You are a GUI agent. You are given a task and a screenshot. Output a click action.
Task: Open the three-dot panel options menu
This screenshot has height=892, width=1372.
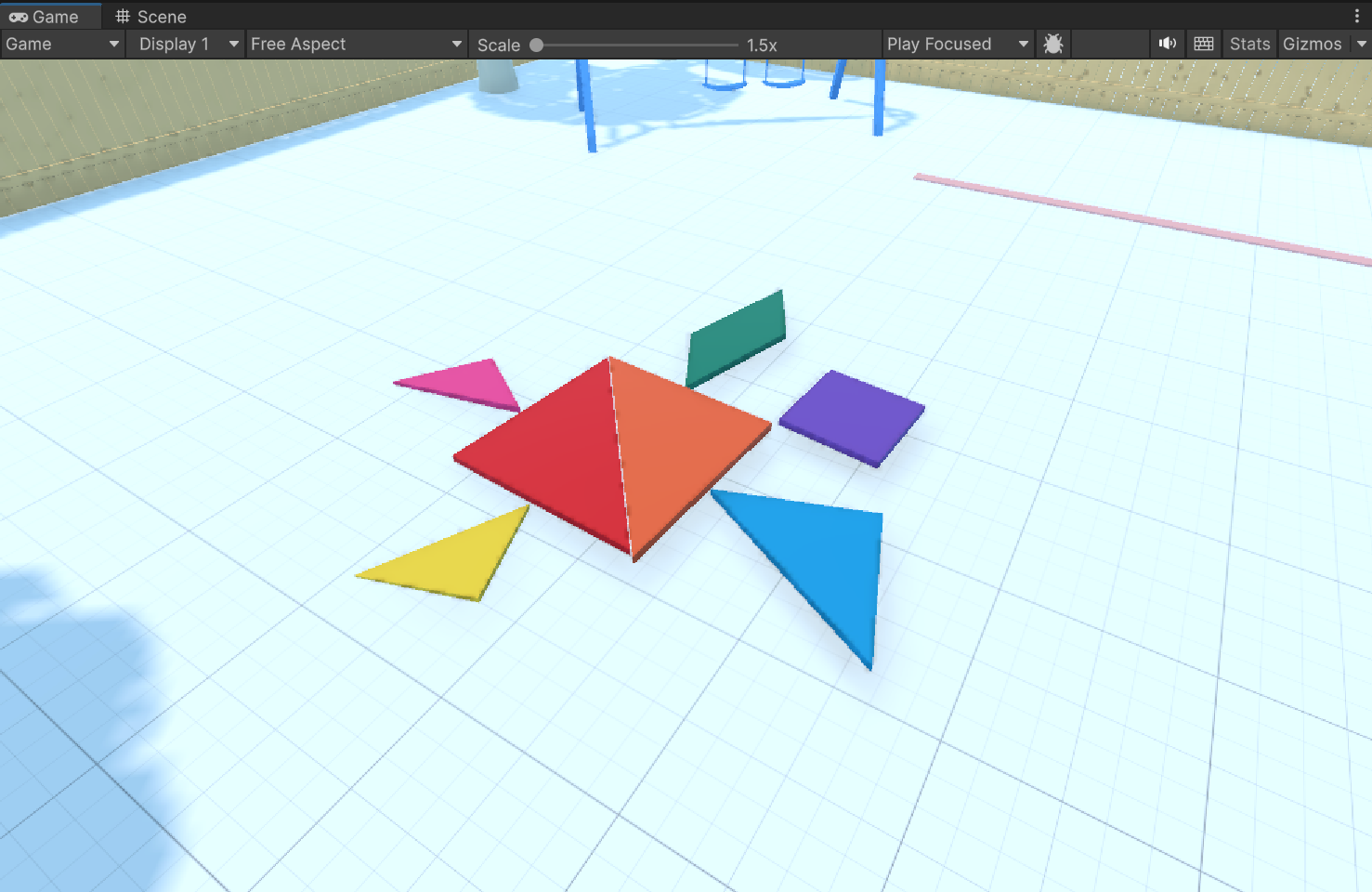point(1356,17)
